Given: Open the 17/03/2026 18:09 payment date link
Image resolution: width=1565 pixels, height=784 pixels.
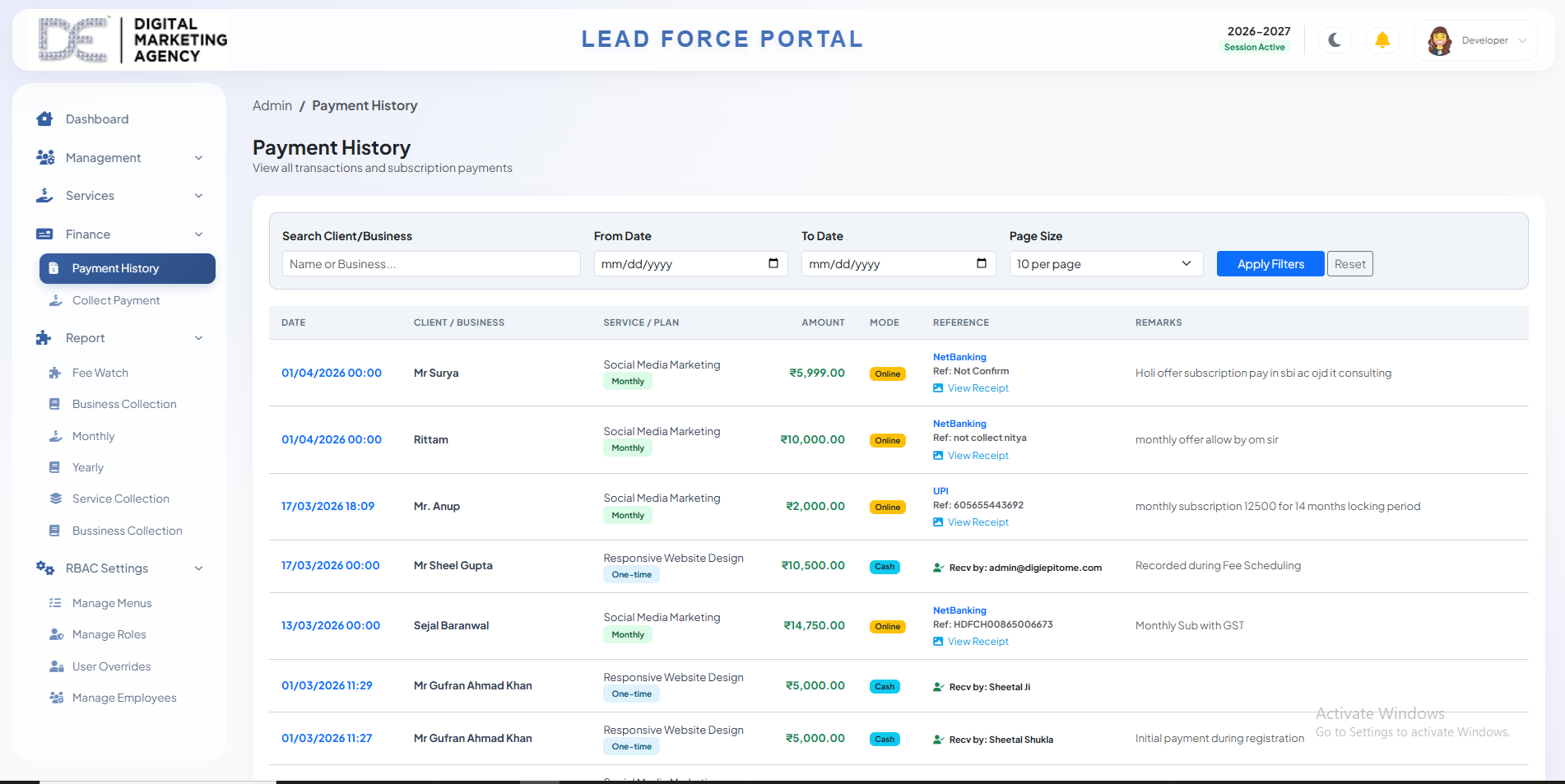Looking at the screenshot, I should (x=327, y=506).
